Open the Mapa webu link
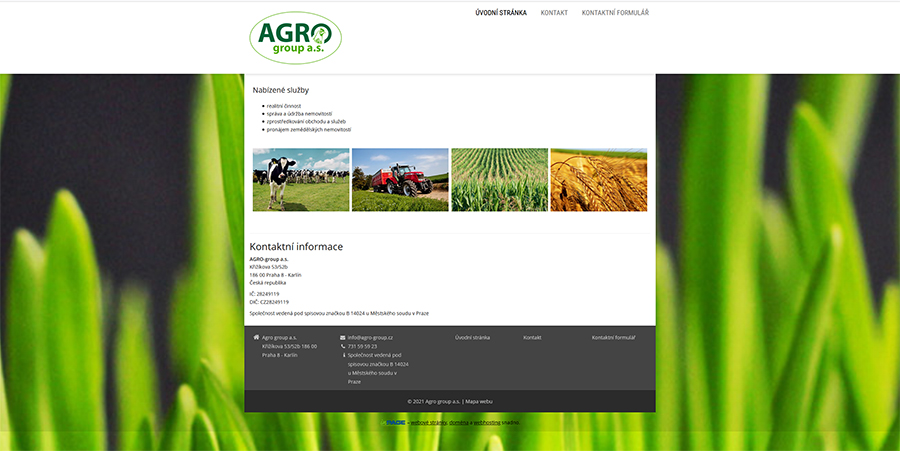The width and height of the screenshot is (900, 451). tap(479, 401)
